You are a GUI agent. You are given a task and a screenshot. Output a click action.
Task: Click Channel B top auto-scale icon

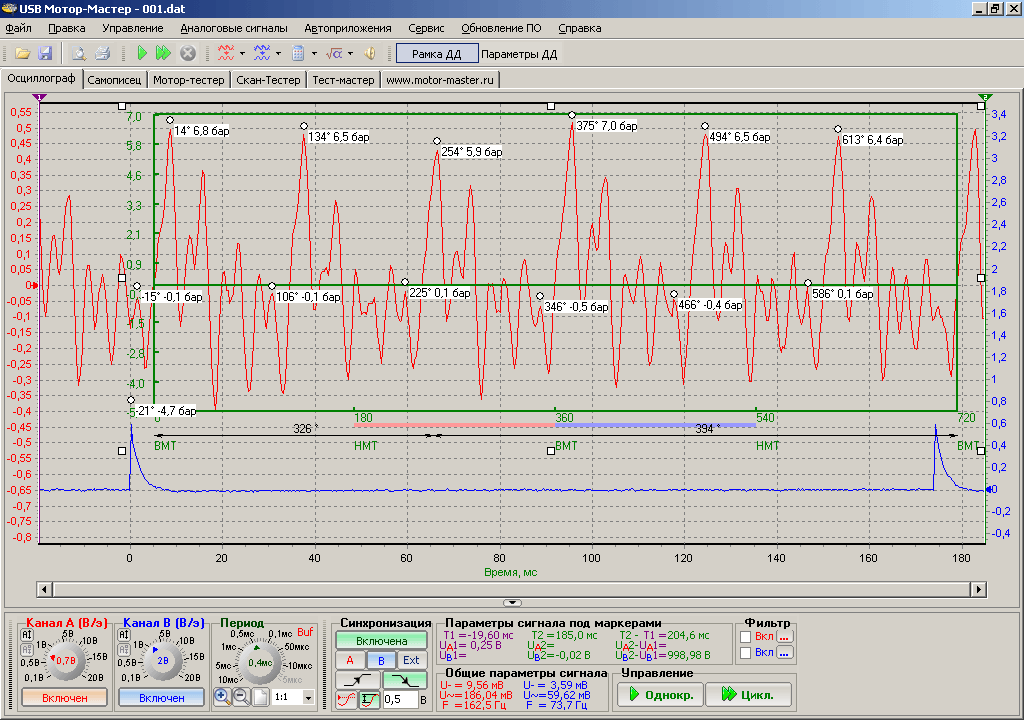(124, 635)
